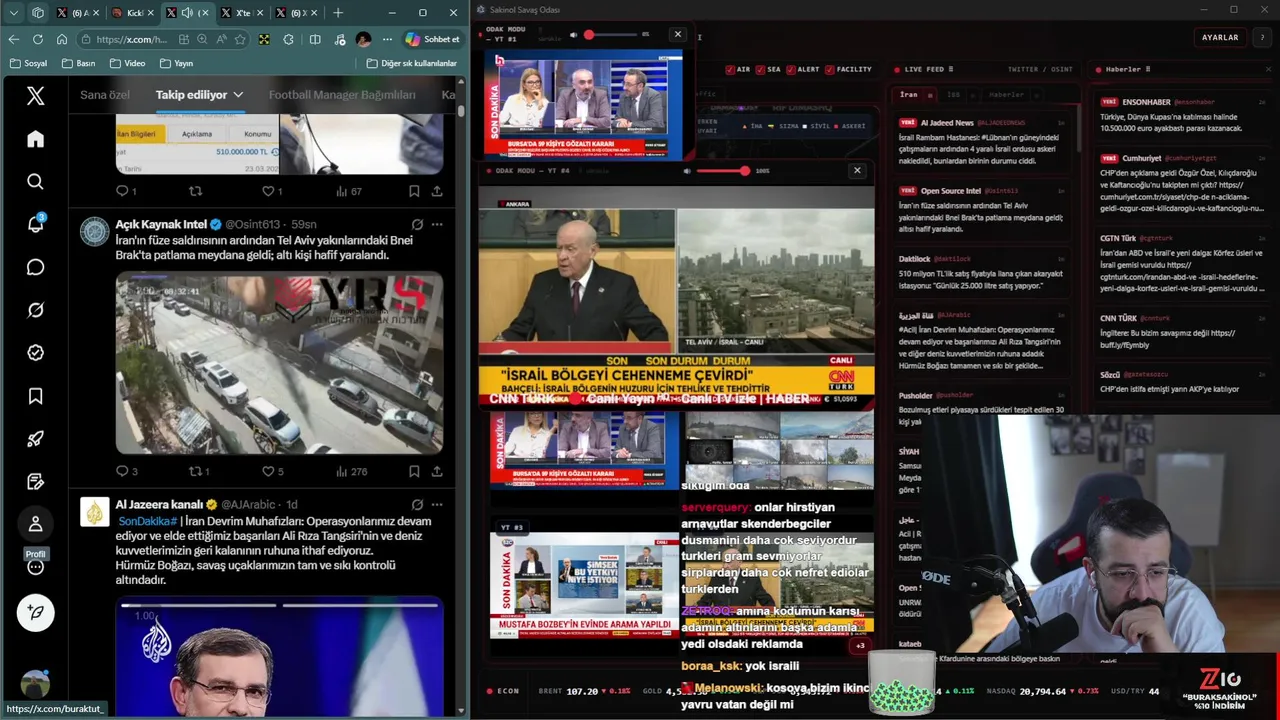Toggle the SEA checkbox
This screenshot has width=1280, height=720.
point(760,69)
